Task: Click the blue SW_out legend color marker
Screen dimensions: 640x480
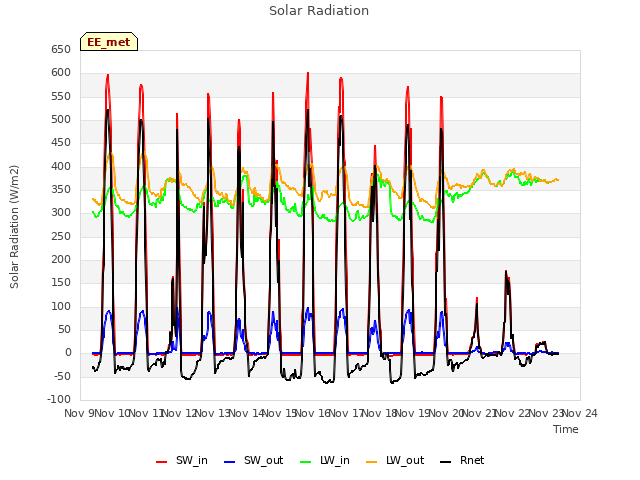Action: 230,462
